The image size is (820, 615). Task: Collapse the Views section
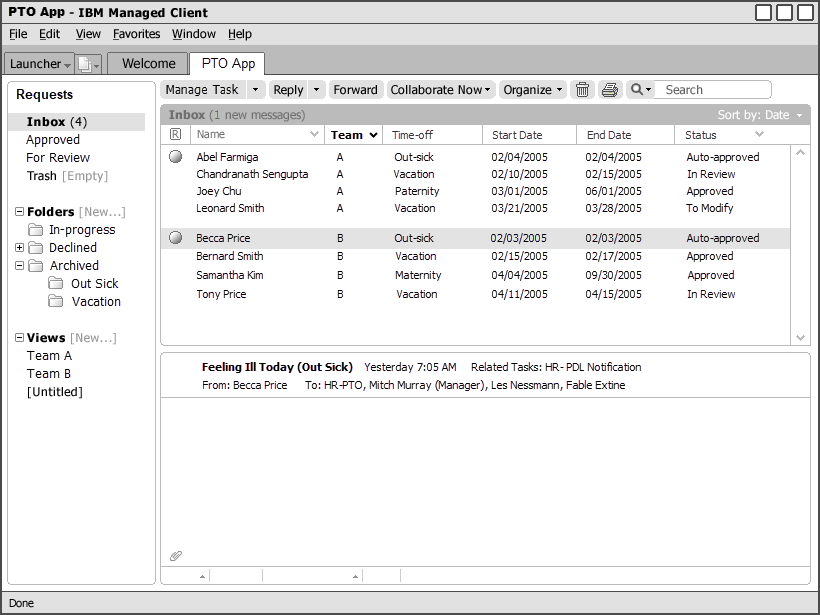19,338
